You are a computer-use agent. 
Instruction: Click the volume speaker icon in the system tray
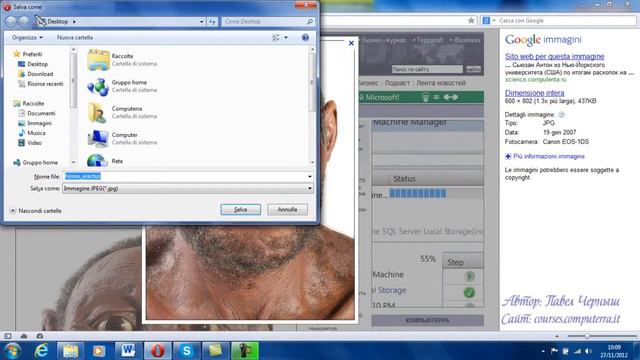click(588, 351)
